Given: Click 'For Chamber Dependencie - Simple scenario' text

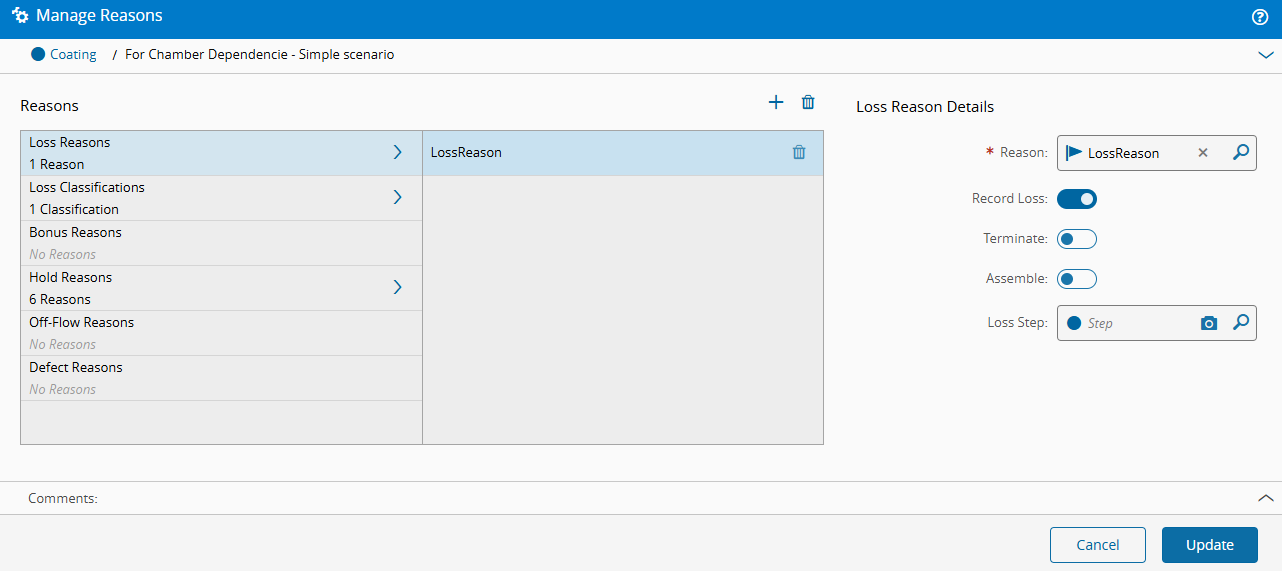Looking at the screenshot, I should click(x=259, y=55).
